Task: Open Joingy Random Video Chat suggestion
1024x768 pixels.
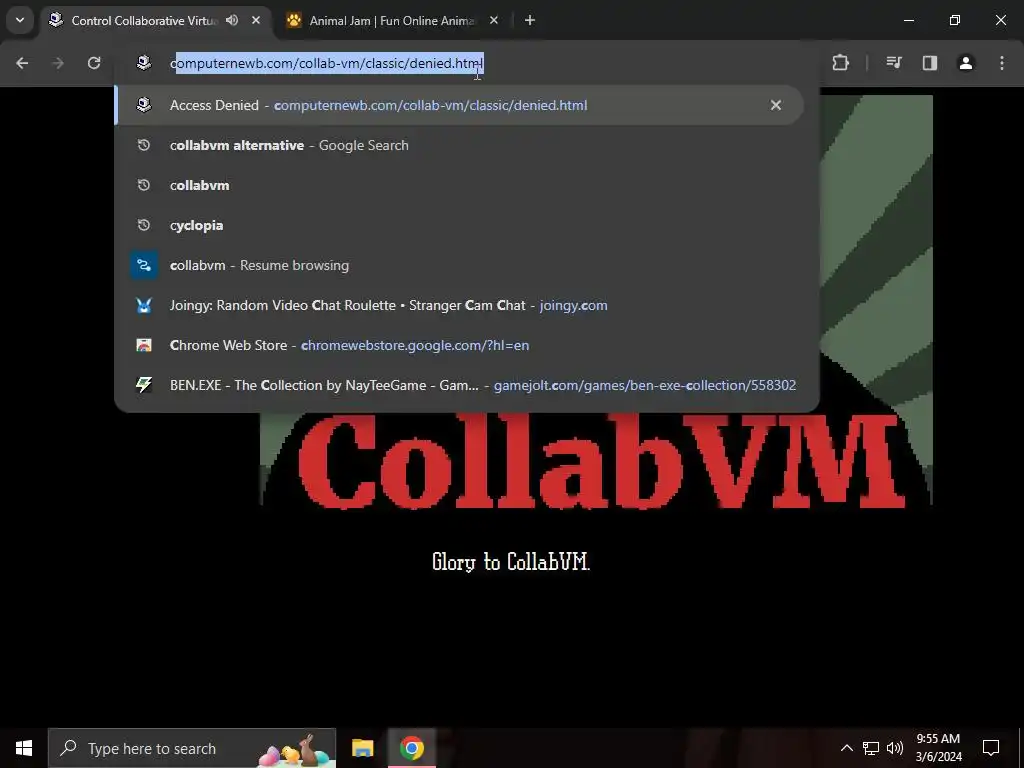Action: (x=459, y=305)
